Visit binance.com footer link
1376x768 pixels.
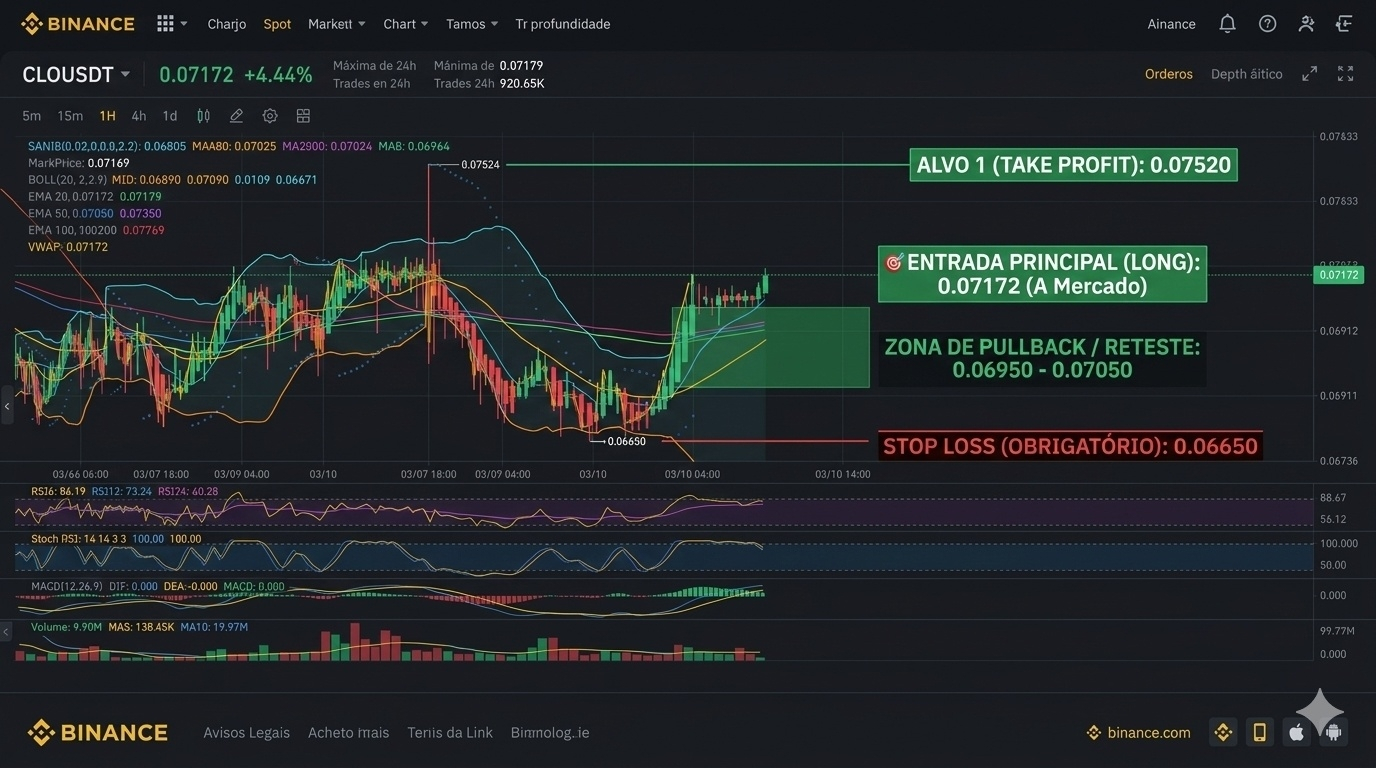(1139, 733)
